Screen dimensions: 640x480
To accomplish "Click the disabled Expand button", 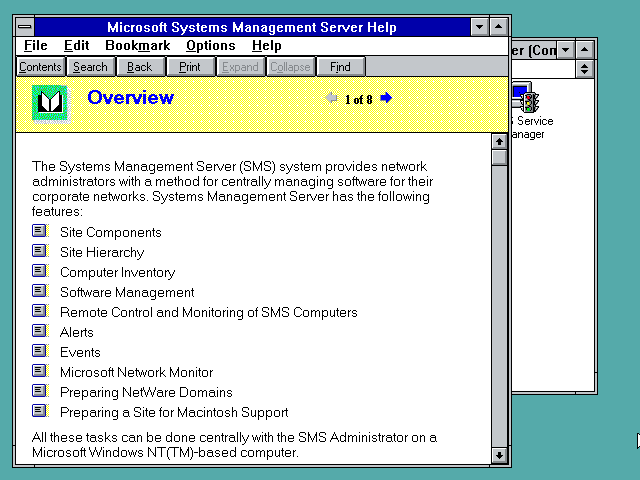I will pyautogui.click(x=240, y=67).
